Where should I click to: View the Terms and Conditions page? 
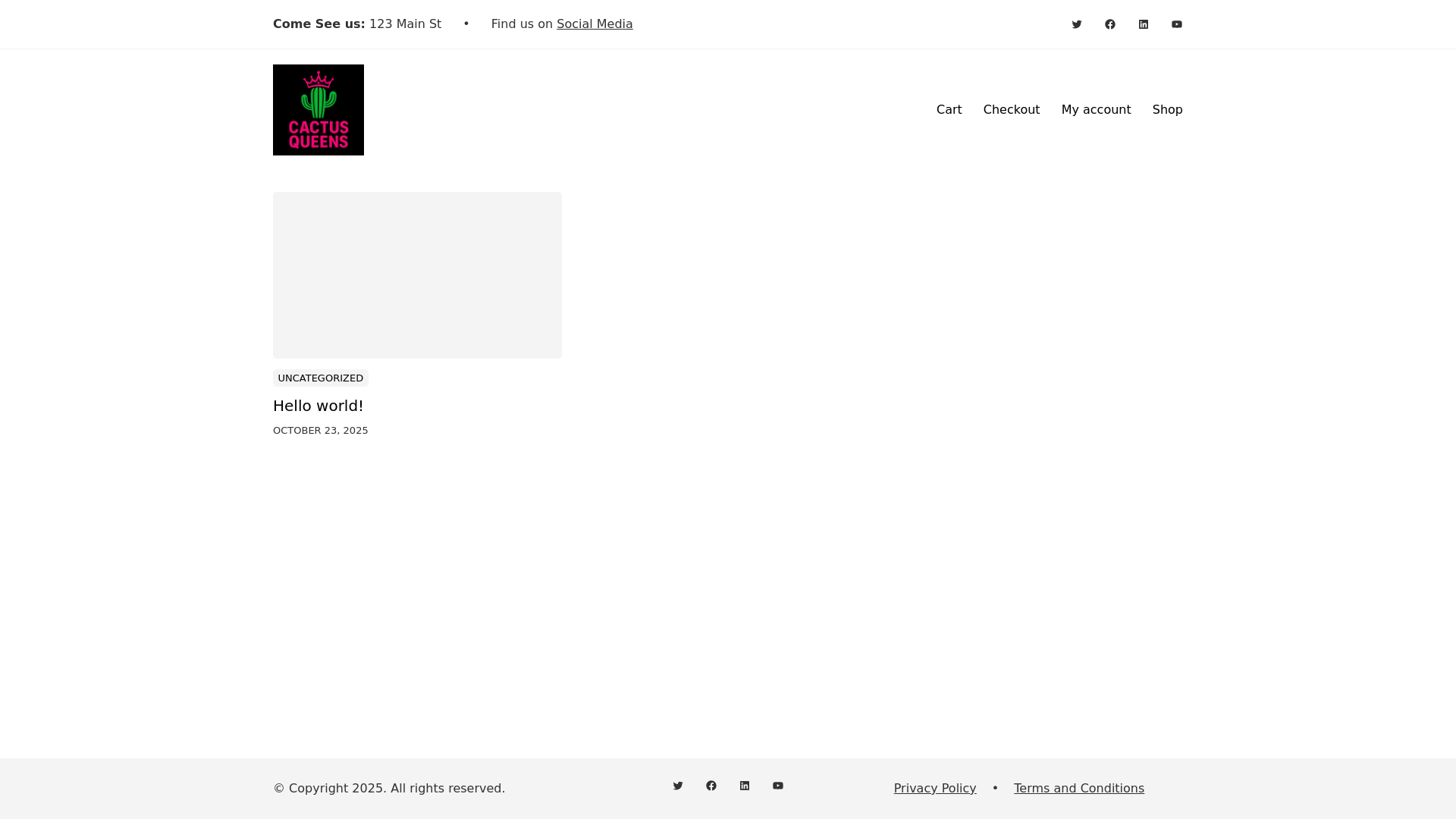click(1078, 789)
